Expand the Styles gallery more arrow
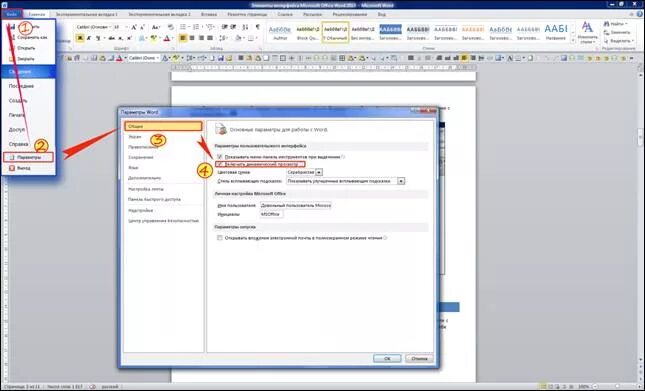This screenshot has width=645, height=391. click(573, 40)
